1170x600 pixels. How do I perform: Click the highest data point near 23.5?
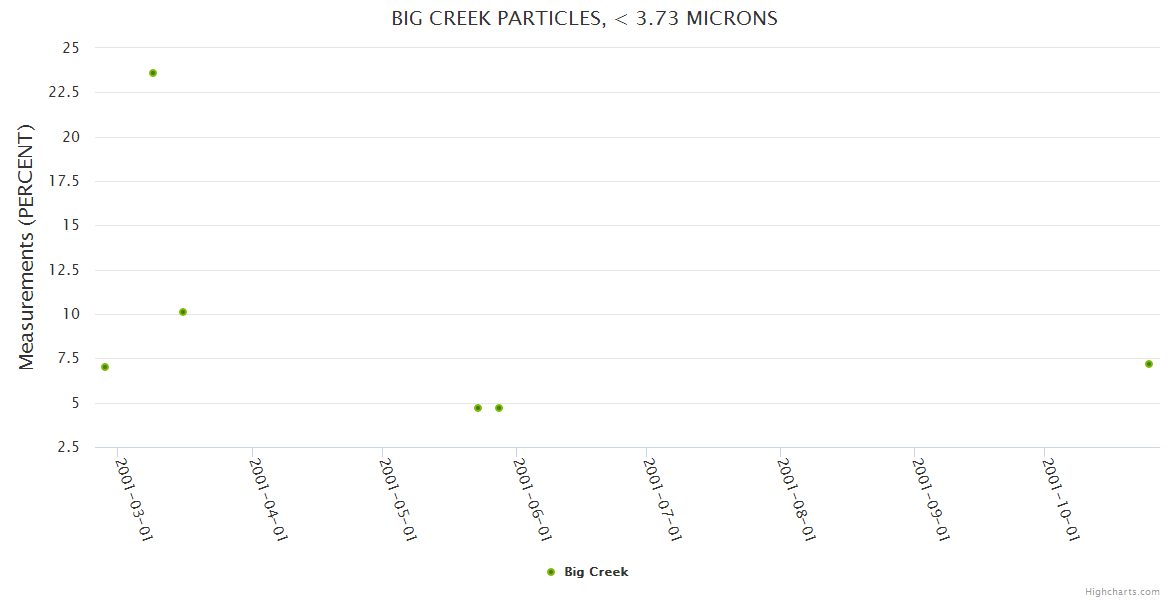click(153, 73)
